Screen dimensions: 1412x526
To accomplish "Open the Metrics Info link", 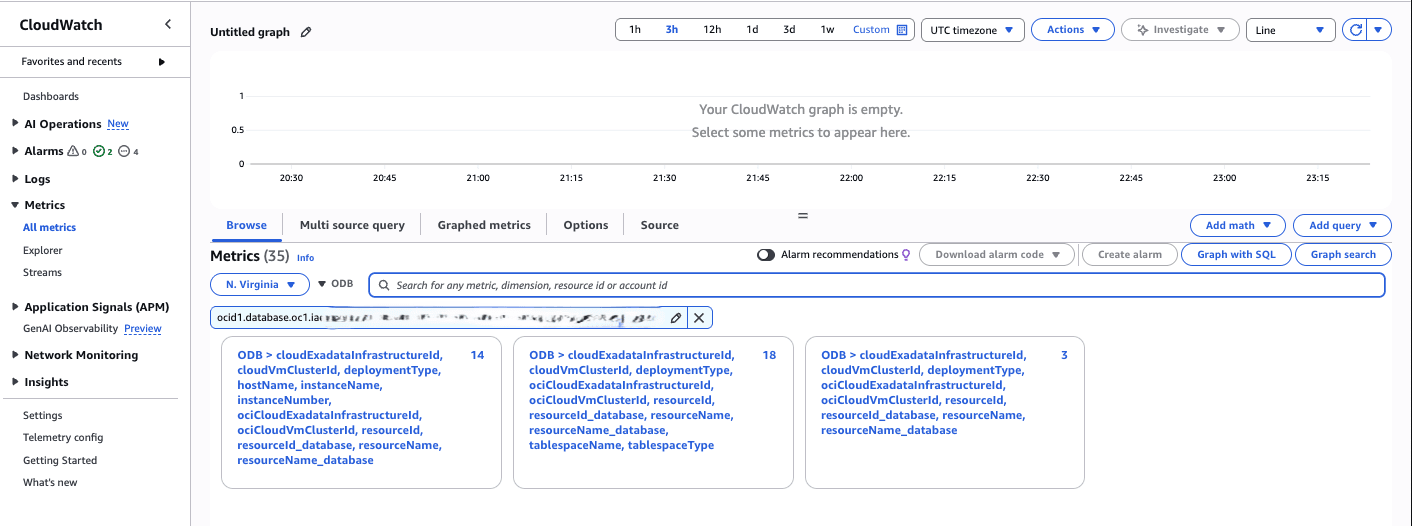I will coord(305,258).
